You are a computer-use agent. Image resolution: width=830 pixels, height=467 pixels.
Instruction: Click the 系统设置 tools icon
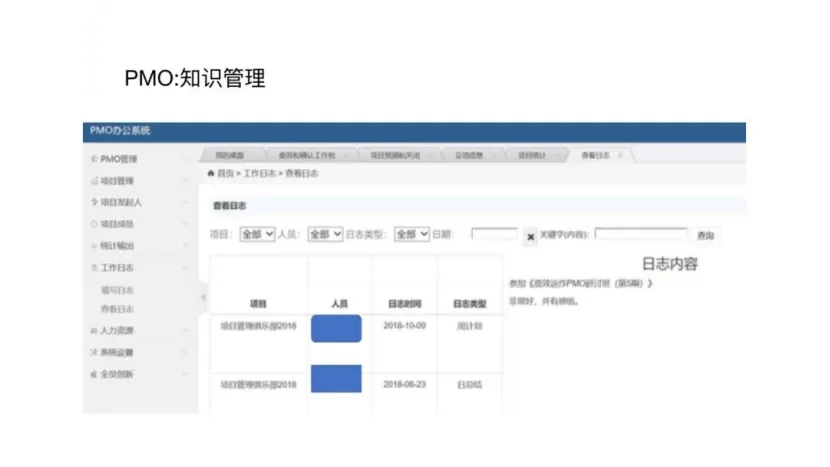tap(94, 352)
